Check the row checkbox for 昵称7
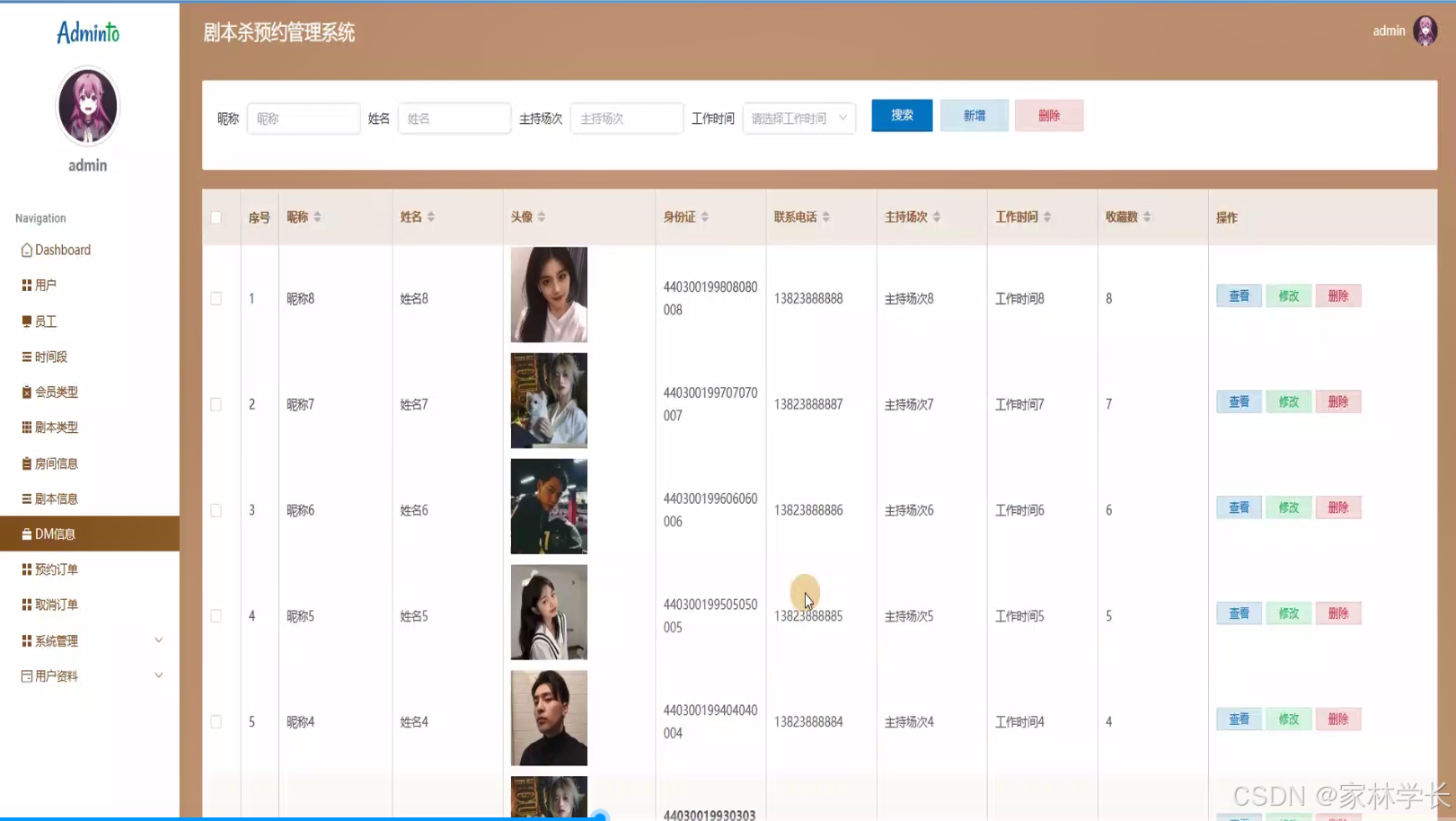 [216, 404]
